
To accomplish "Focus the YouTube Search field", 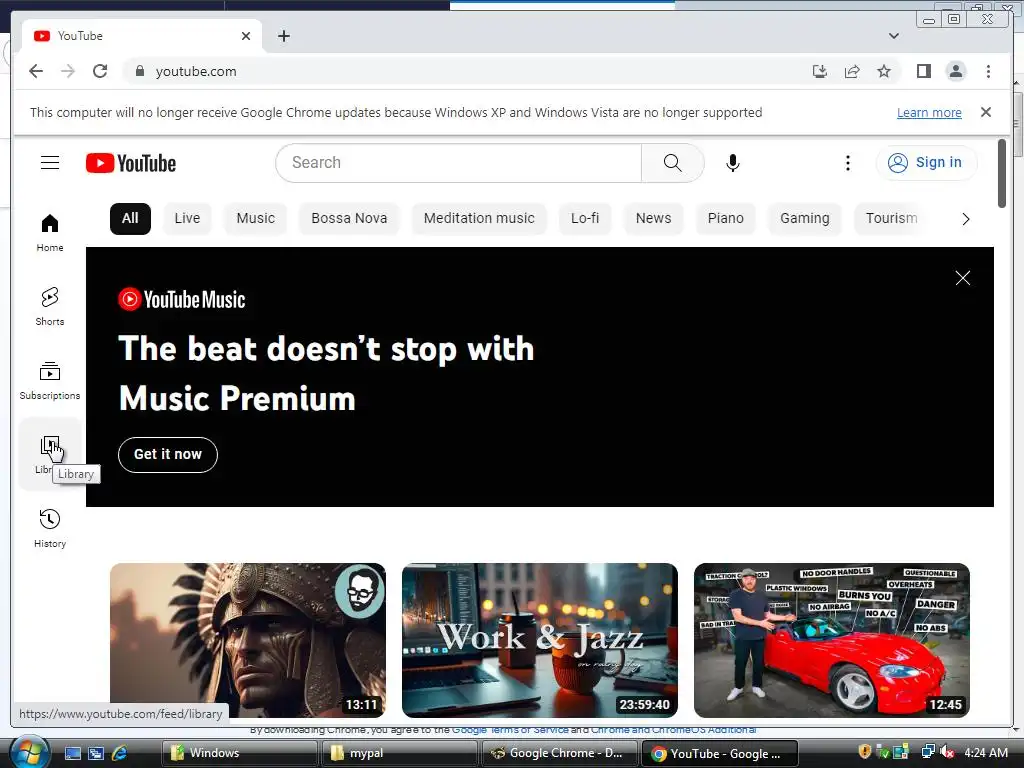I will coord(459,163).
